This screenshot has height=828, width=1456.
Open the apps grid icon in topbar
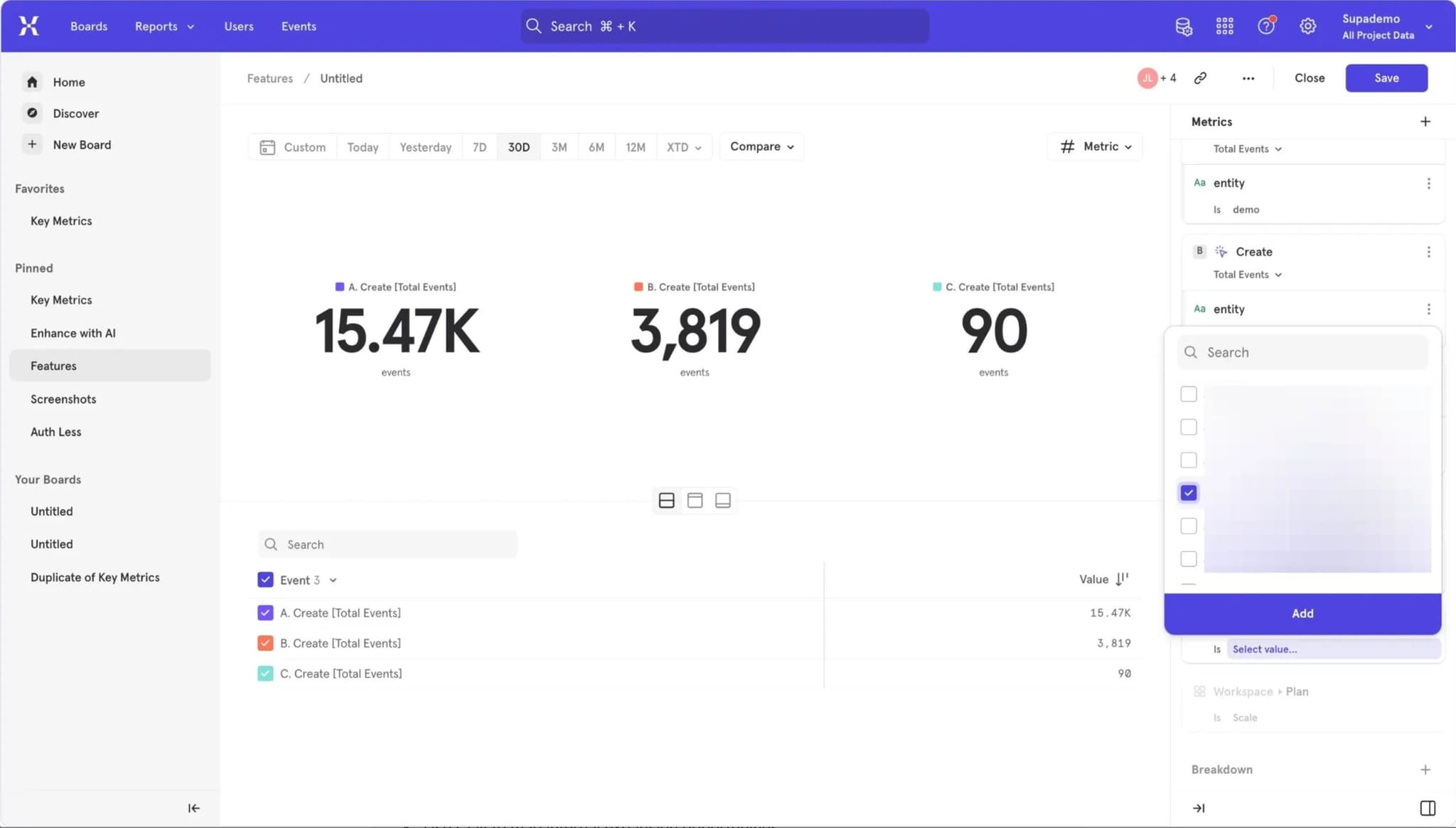tap(1224, 26)
